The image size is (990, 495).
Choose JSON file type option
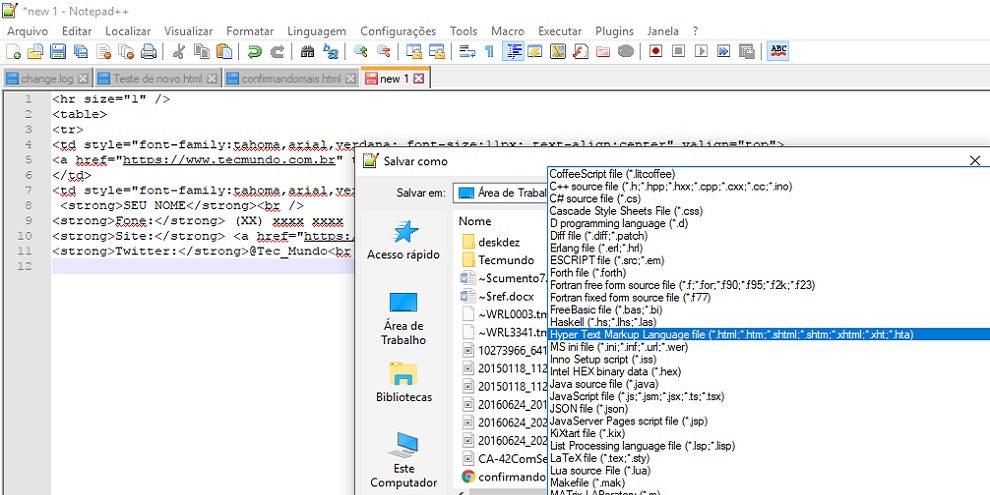coord(768,409)
